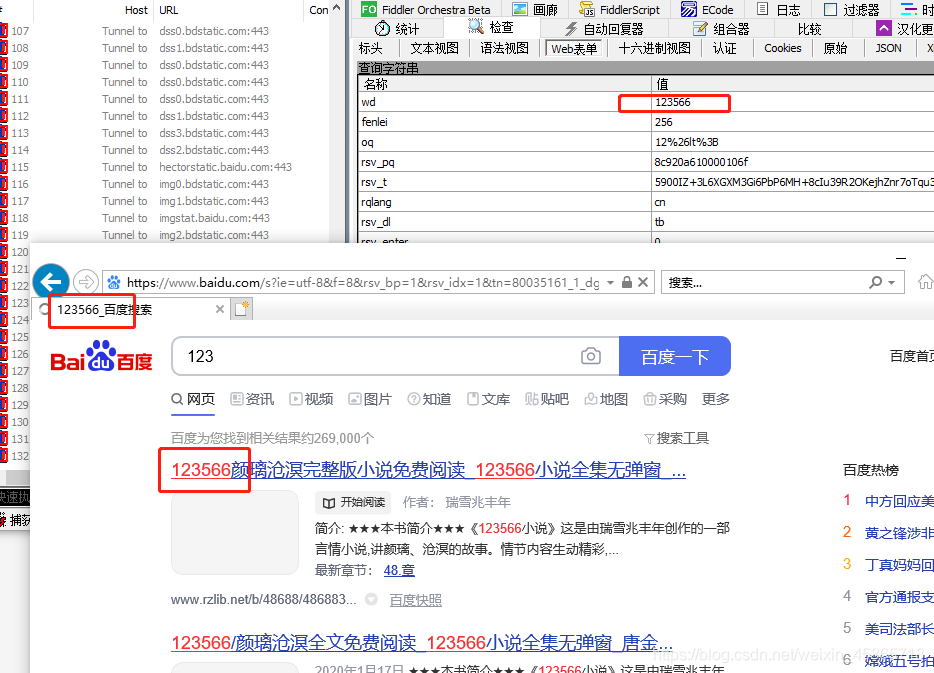
Task: Open the search provider dropdown arrow
Action: (x=892, y=283)
